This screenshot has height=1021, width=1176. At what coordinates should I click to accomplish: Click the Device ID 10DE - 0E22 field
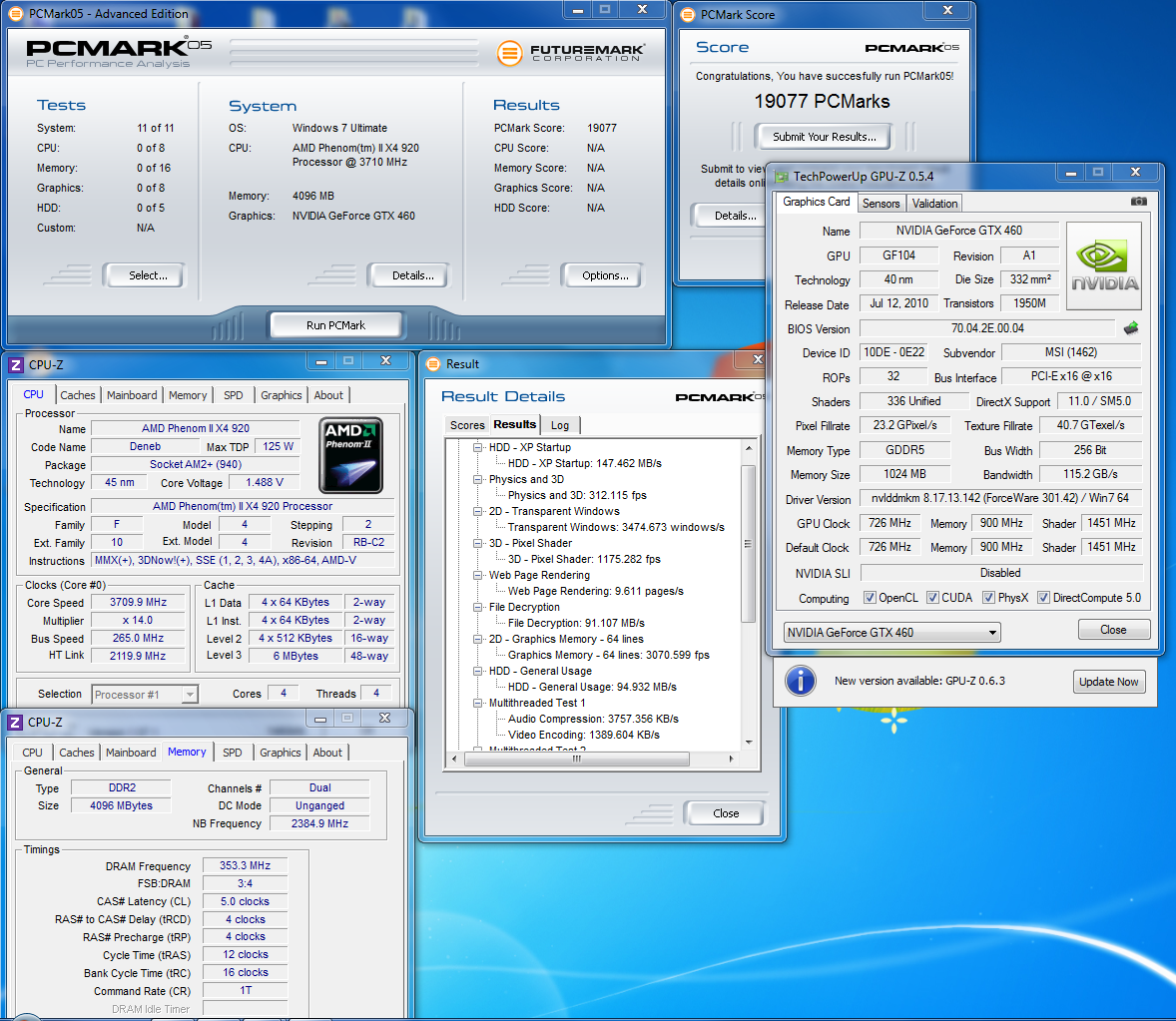[894, 352]
